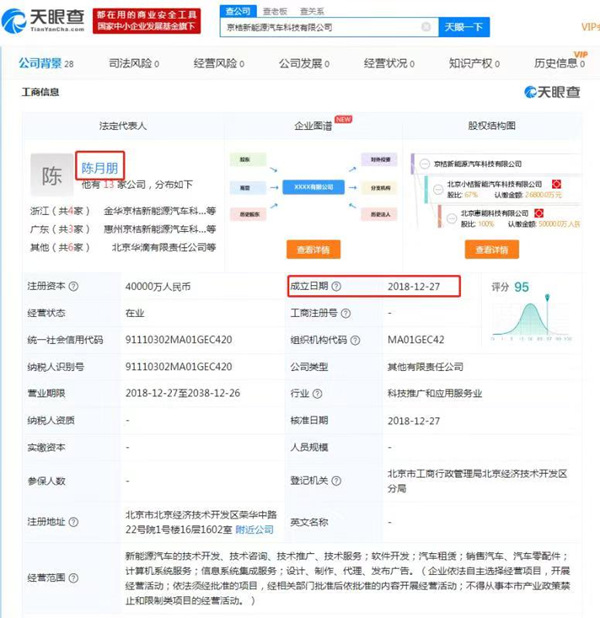Click the 天眼一下 search button
600x618 pixels.
[x=464, y=27]
